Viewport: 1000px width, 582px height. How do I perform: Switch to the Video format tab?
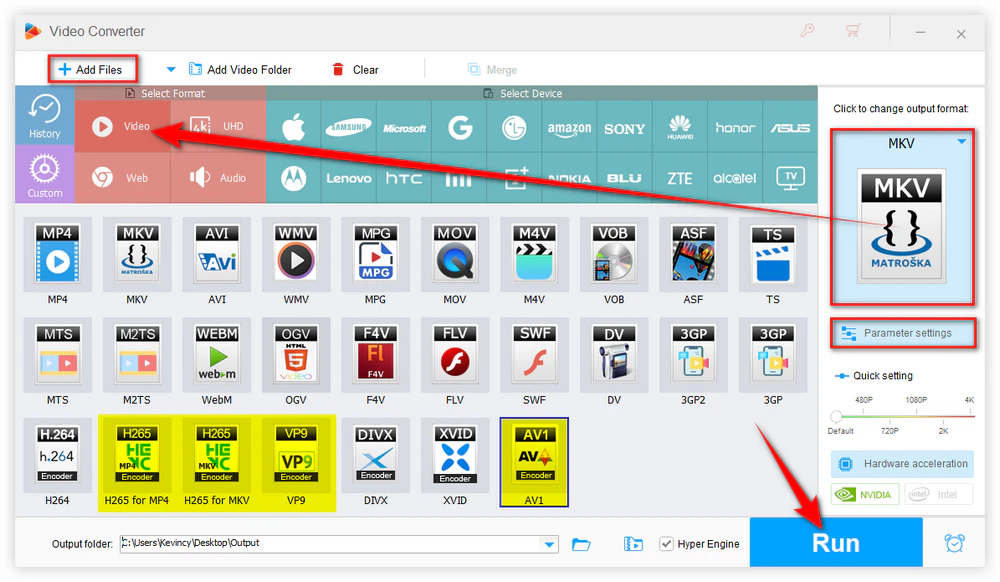(x=122, y=126)
